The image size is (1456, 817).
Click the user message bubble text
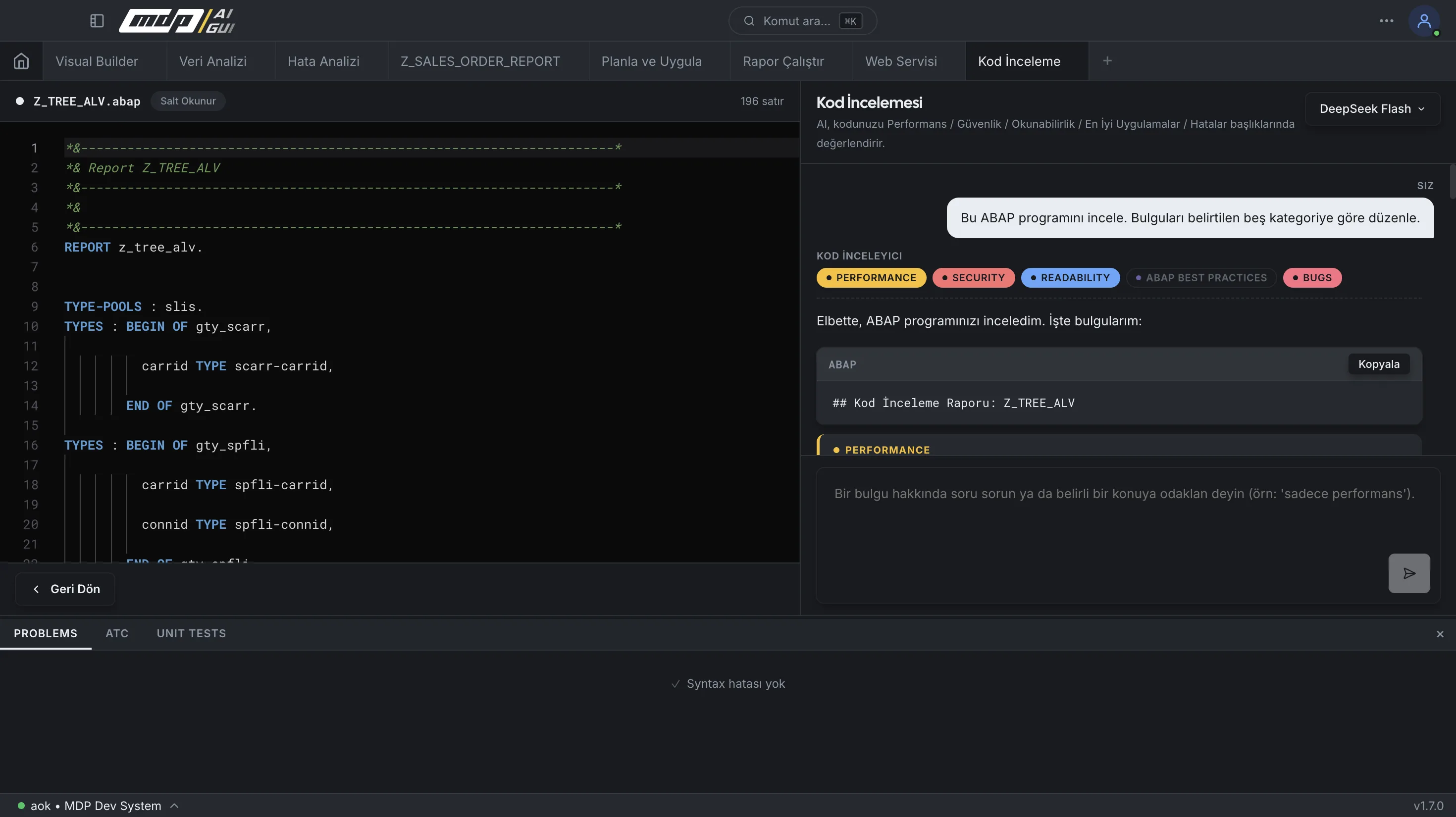[1190, 218]
